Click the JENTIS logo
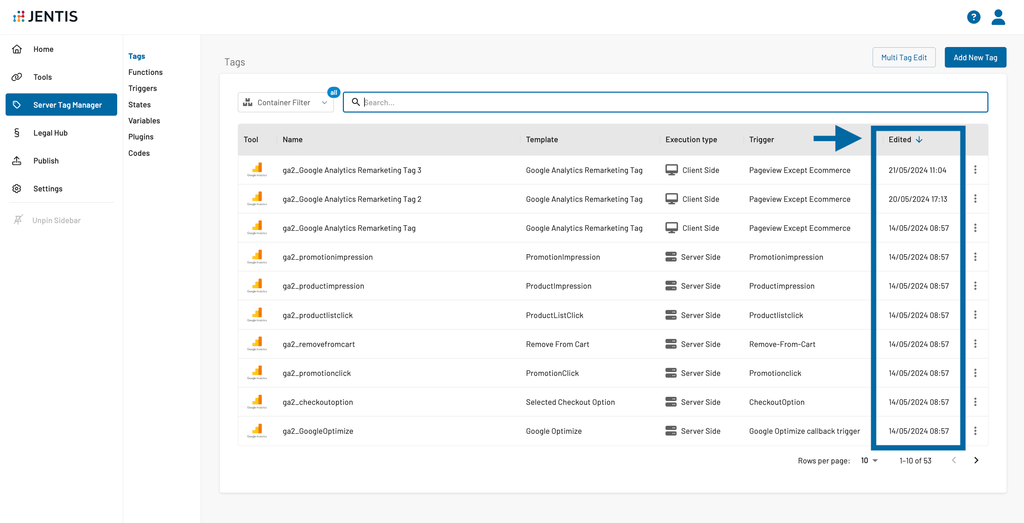The height and width of the screenshot is (523, 1024). [45, 17]
